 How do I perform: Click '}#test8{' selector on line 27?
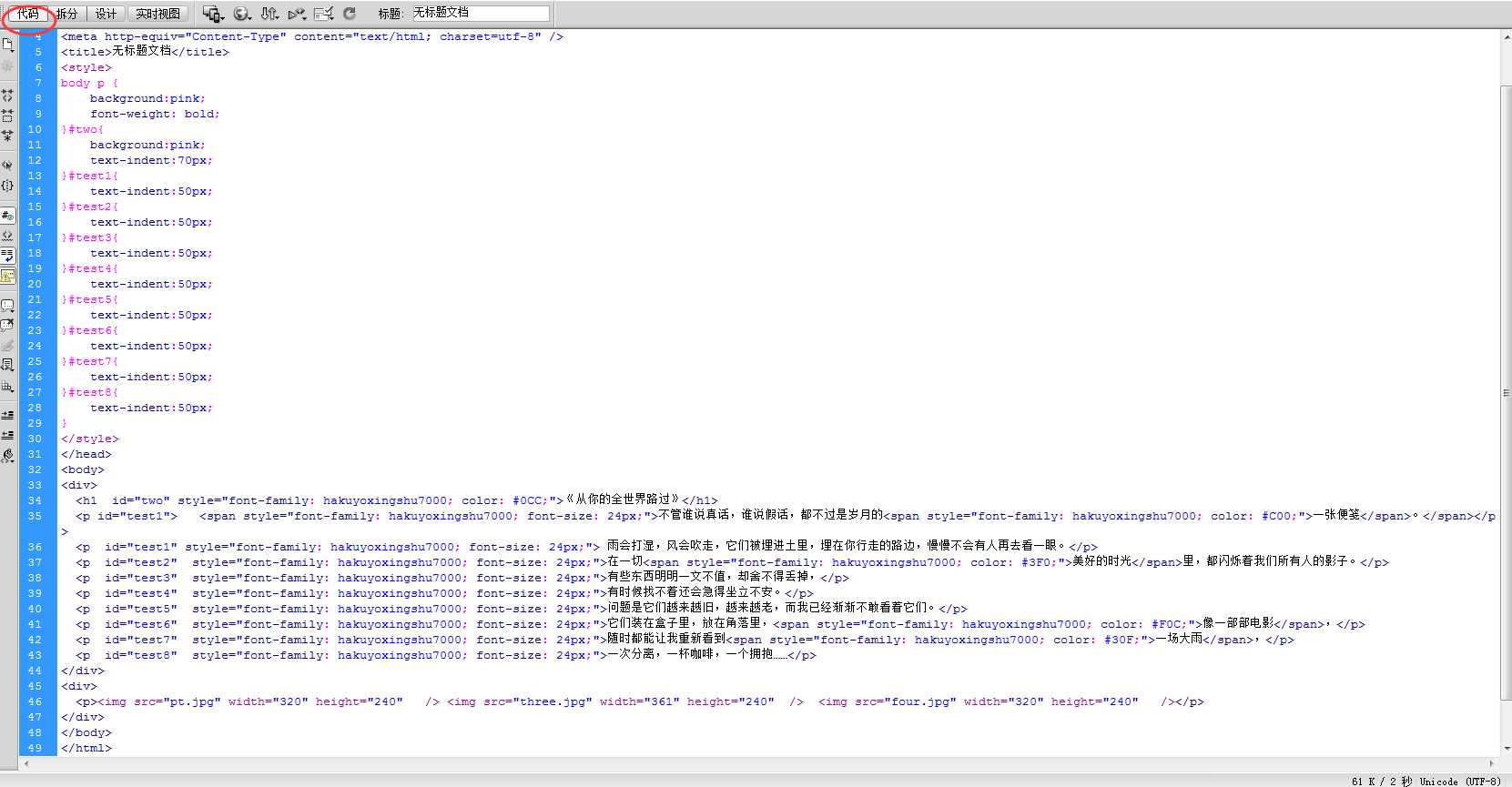(x=89, y=392)
